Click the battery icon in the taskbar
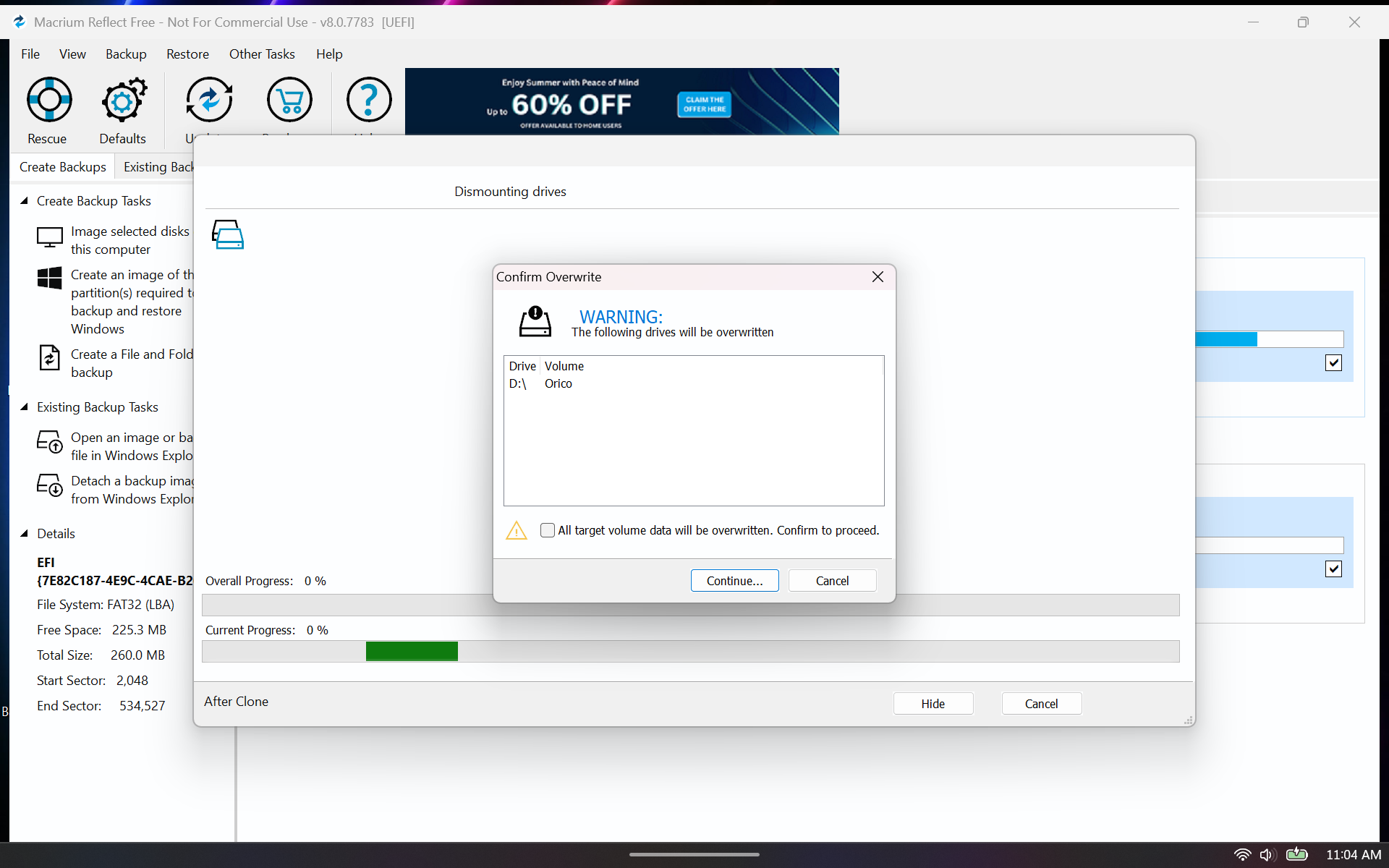This screenshot has height=868, width=1389. pos(1297,854)
